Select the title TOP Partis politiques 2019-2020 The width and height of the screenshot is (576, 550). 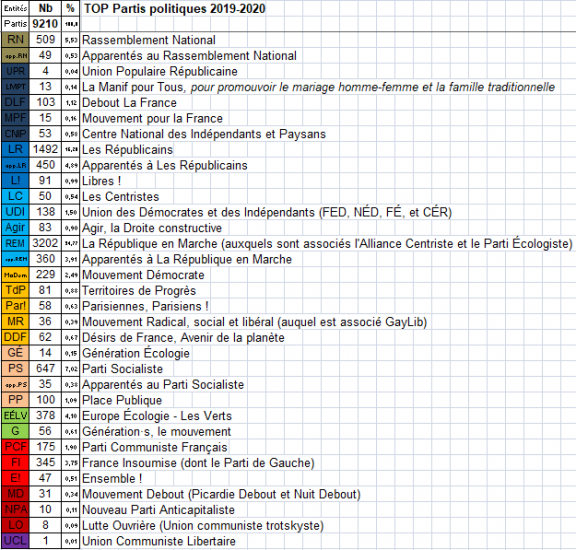pos(175,8)
